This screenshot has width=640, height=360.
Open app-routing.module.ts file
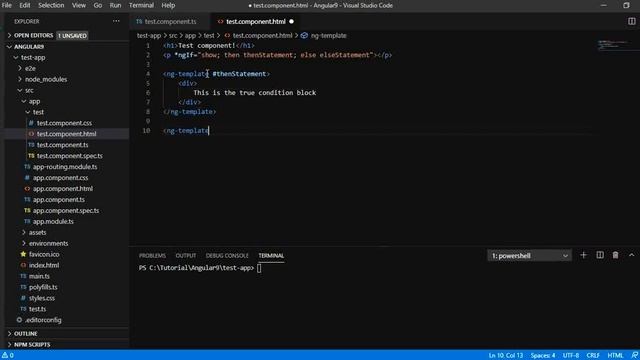[x=65, y=167]
